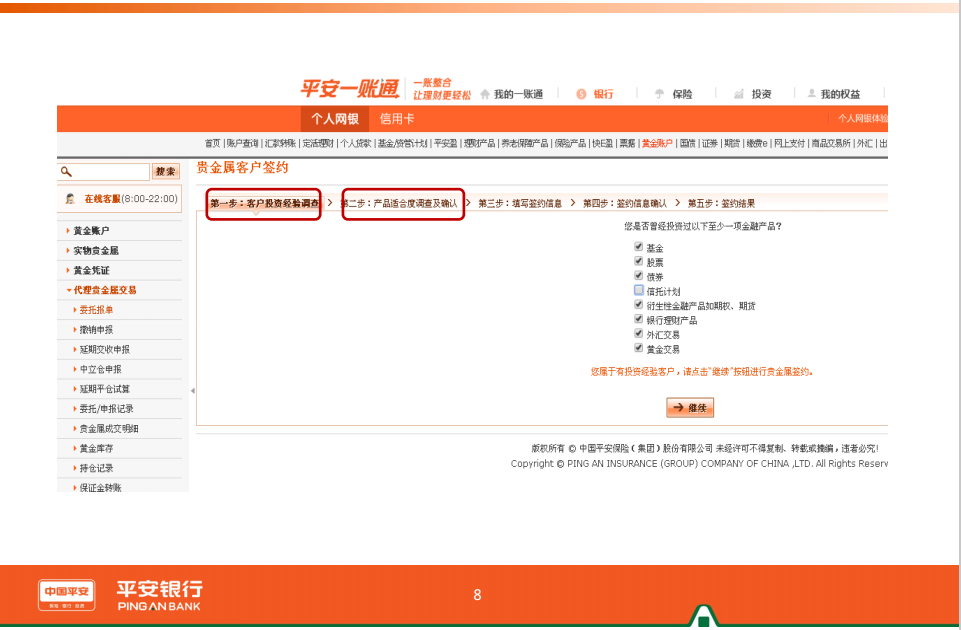961x630 pixels.
Task: Click the 平安一账通 logo
Action: pyautogui.click(x=349, y=89)
